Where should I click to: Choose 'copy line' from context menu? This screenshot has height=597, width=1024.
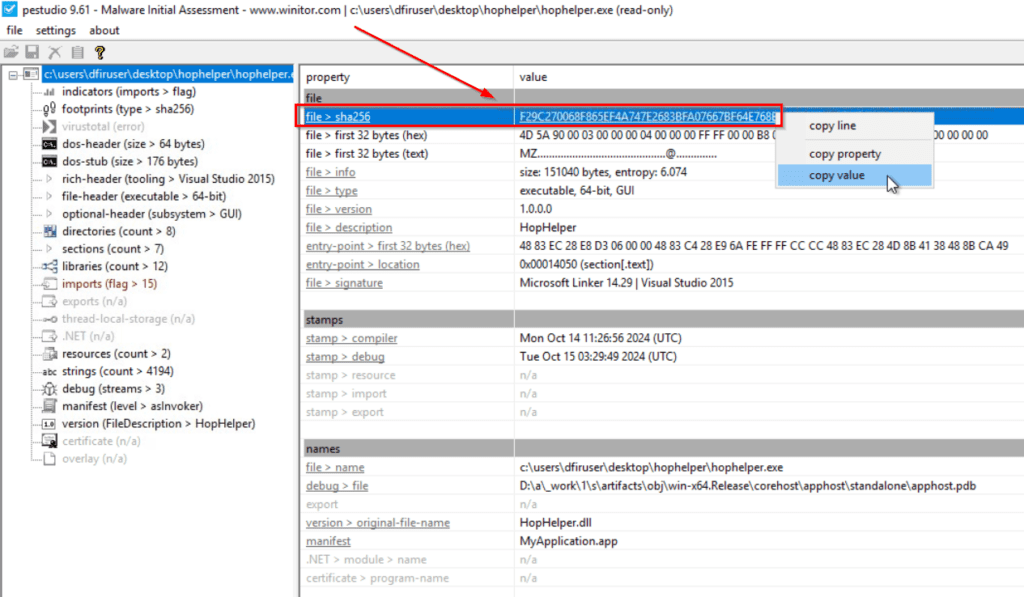(x=832, y=126)
